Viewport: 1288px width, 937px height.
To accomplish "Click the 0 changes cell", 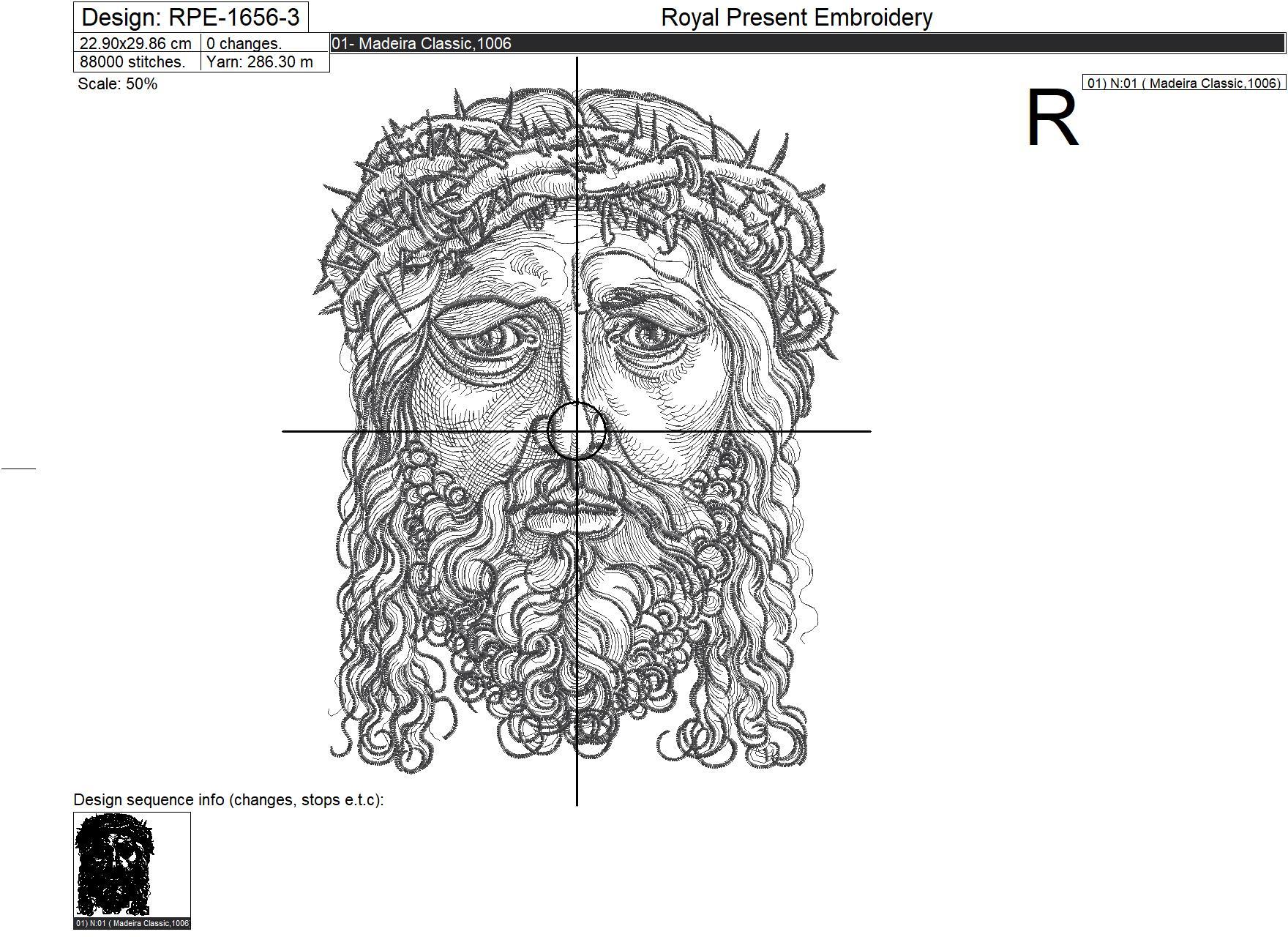I will click(x=265, y=43).
